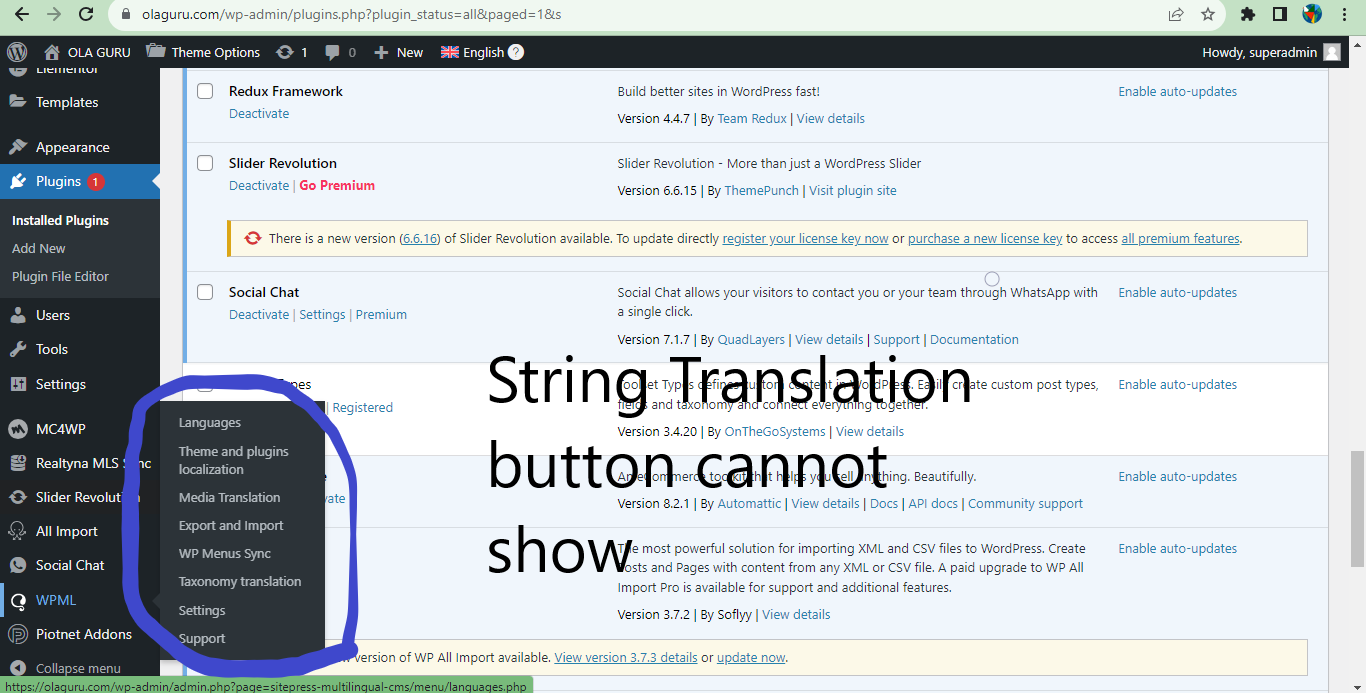Select Installed Plugins in the submenu
Screen dimensions: 1366x693
tap(60, 220)
